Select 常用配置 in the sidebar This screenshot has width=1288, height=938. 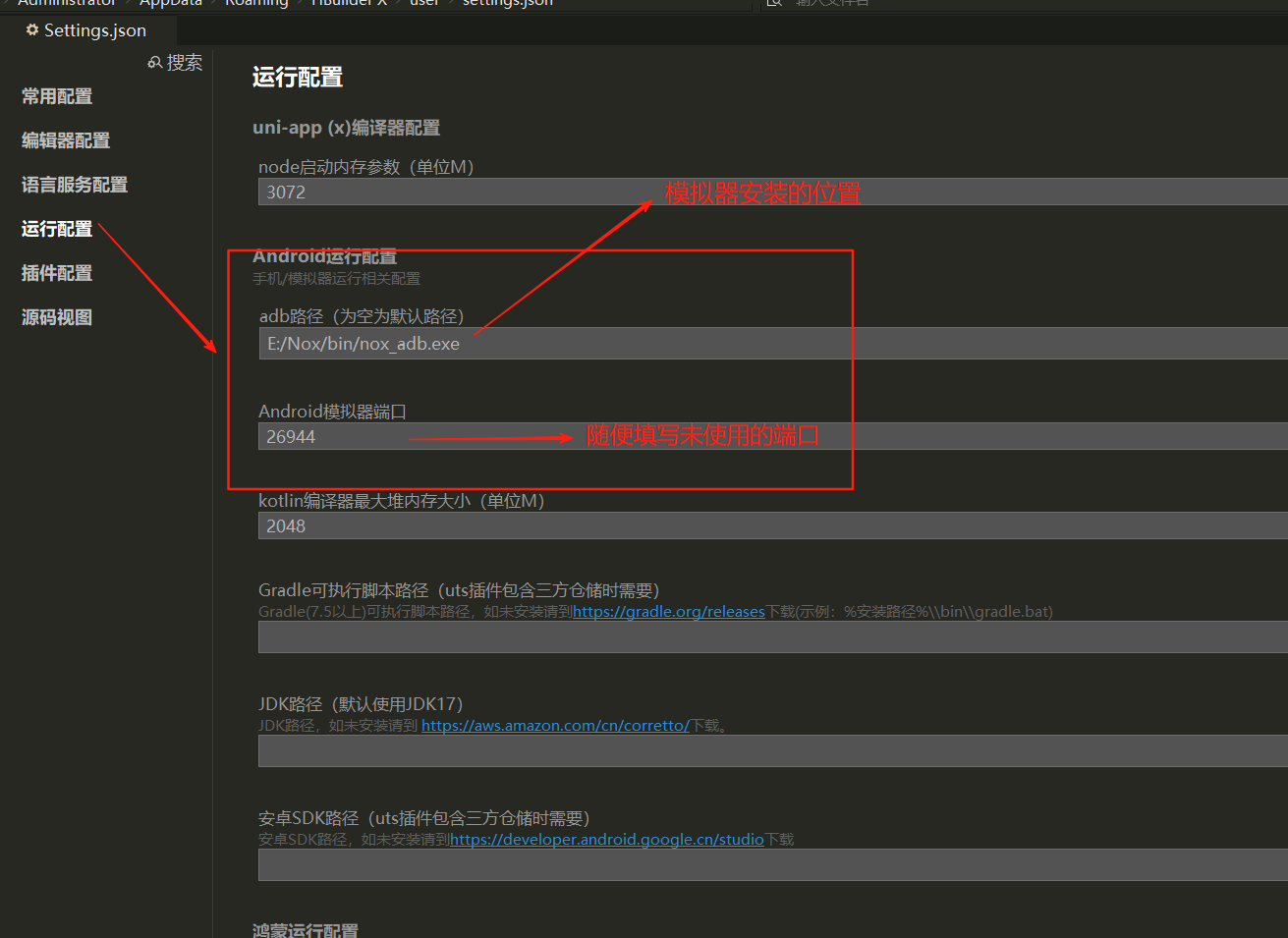point(57,96)
